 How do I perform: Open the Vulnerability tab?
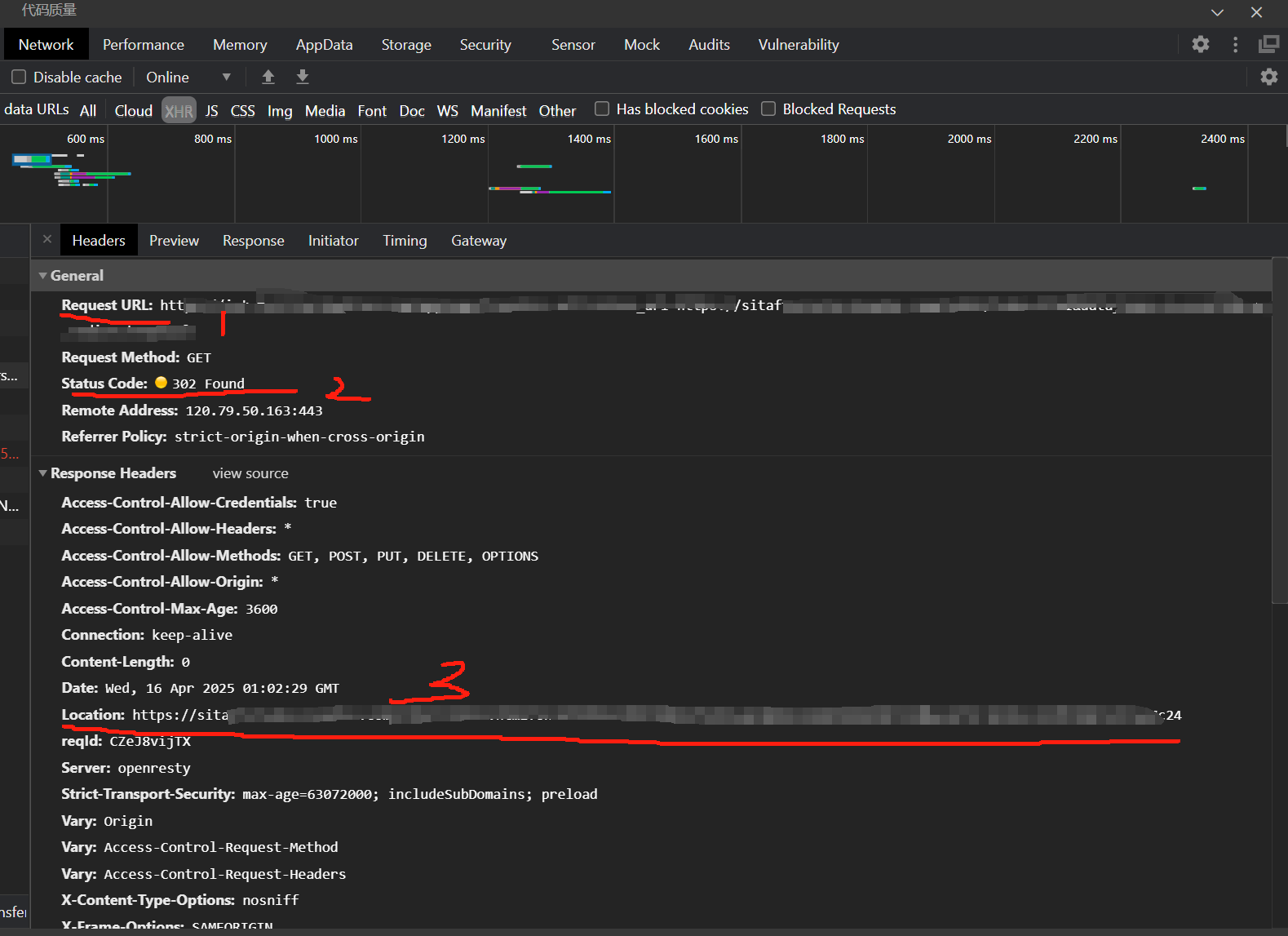coord(799,45)
